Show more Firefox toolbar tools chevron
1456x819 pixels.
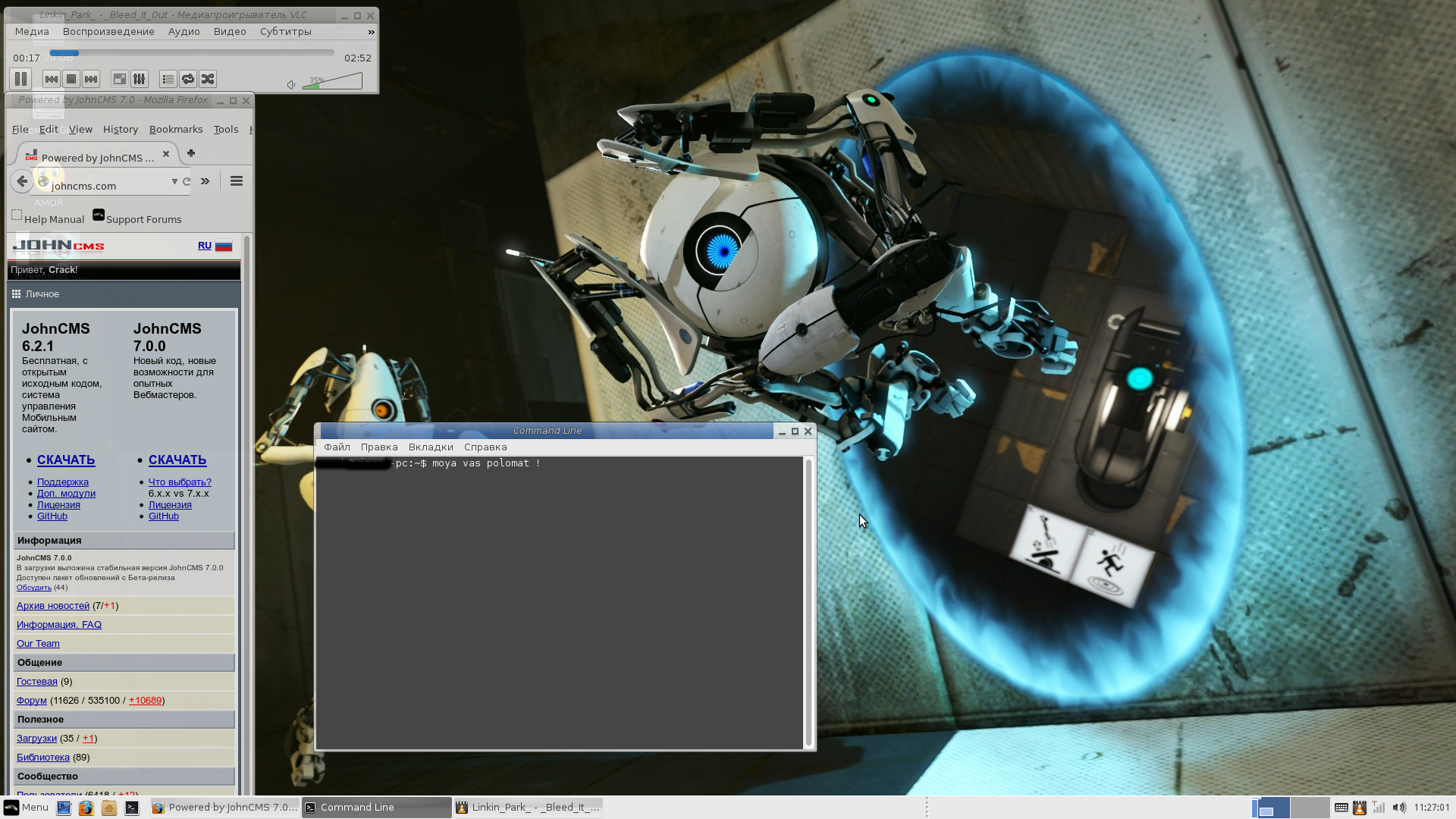(205, 181)
